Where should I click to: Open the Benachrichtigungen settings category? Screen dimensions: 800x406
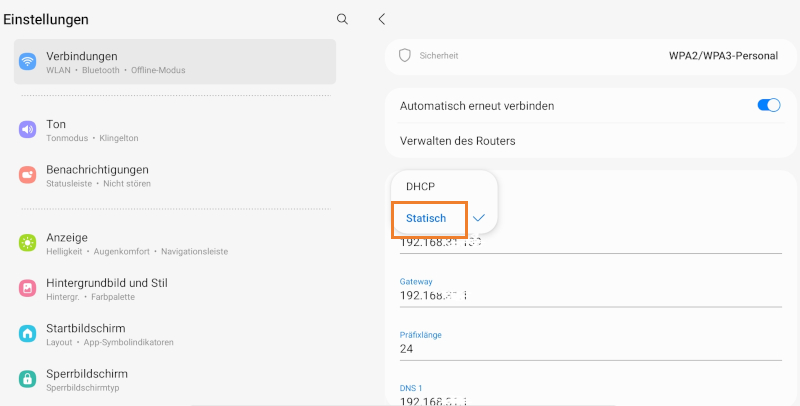tap(175, 175)
